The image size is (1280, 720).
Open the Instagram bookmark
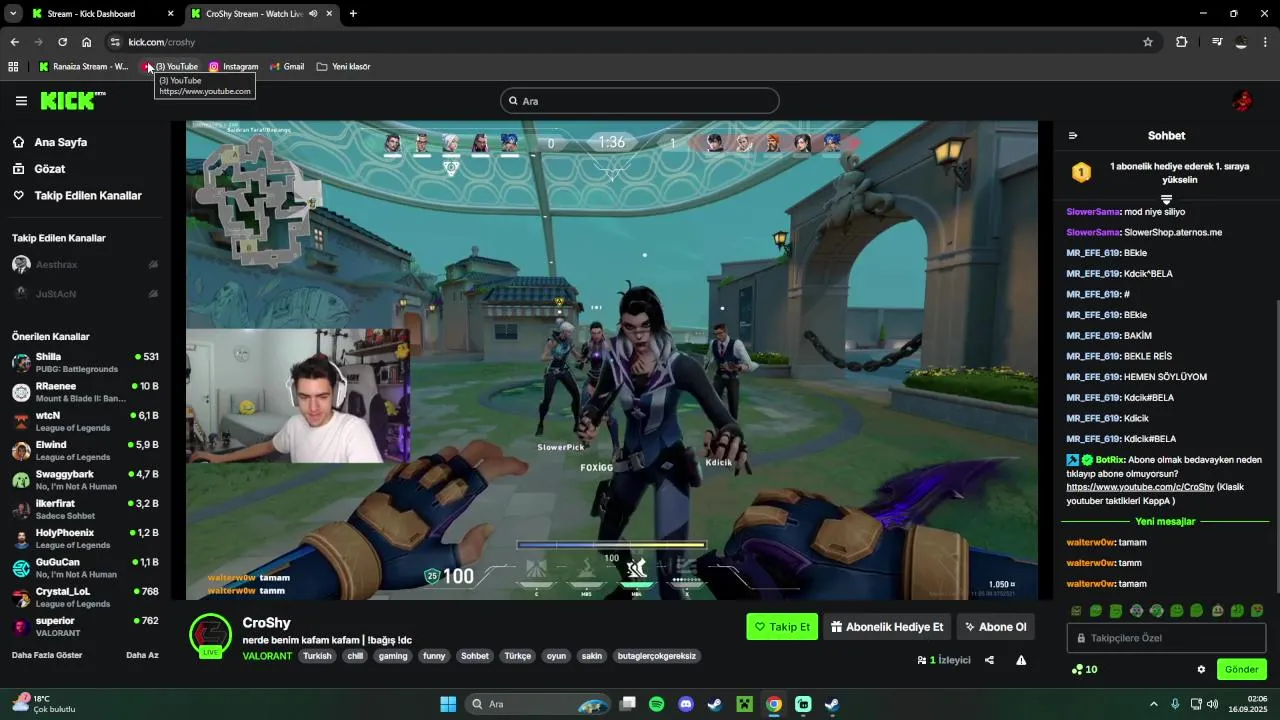233,67
